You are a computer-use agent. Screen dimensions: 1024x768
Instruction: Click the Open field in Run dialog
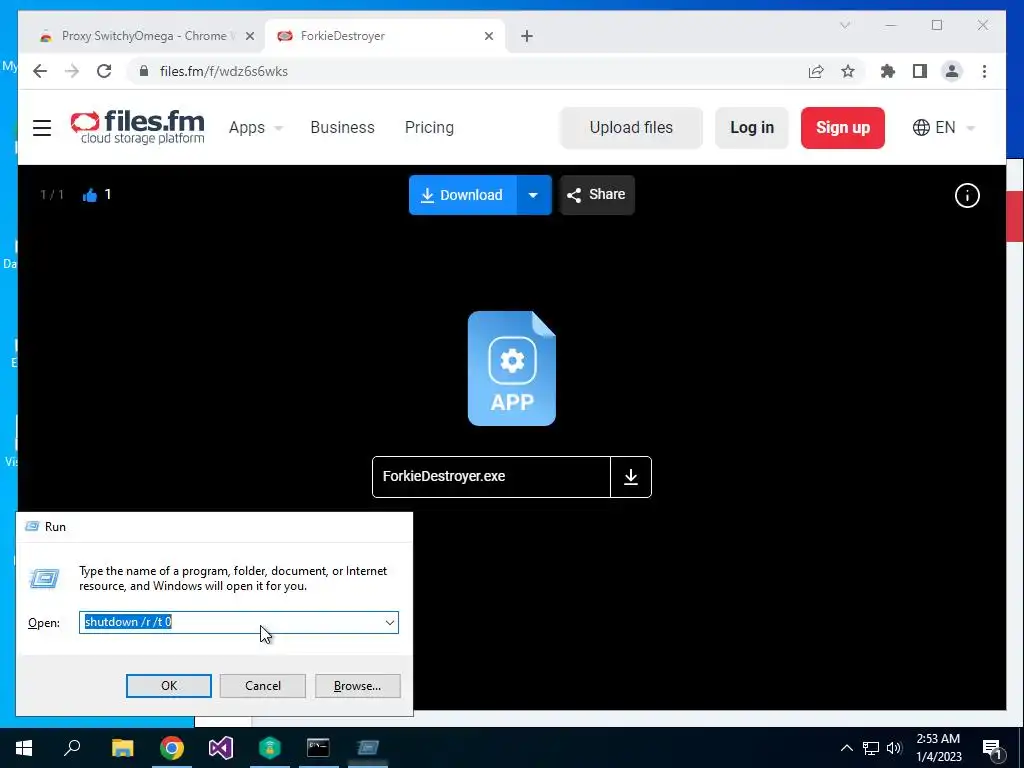[239, 622]
